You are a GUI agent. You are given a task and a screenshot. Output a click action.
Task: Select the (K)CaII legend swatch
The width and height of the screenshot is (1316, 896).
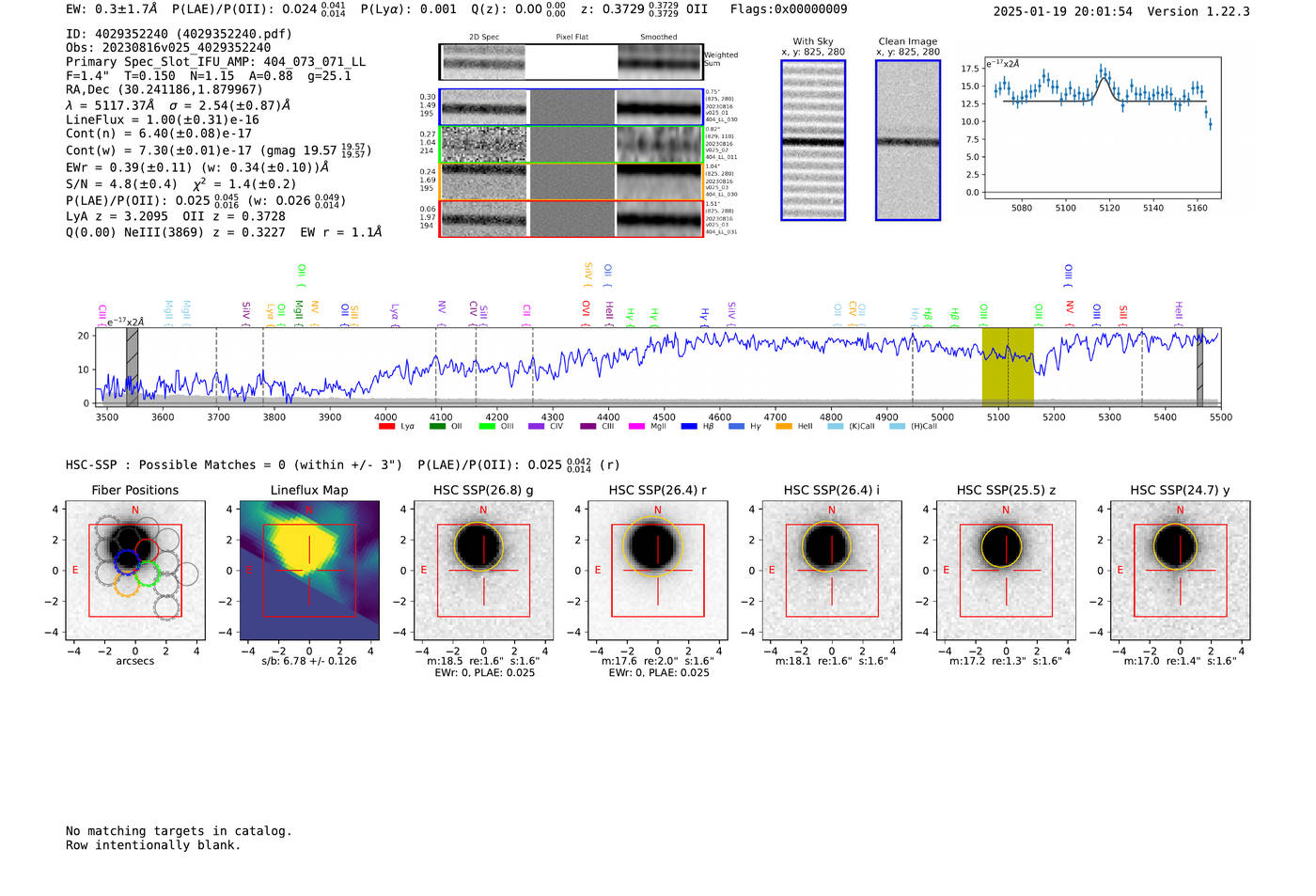[835, 427]
